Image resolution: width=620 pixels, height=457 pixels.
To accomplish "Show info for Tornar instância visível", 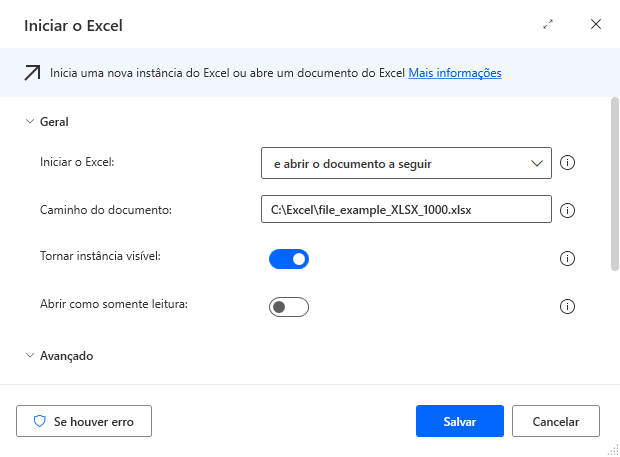I will point(567,259).
